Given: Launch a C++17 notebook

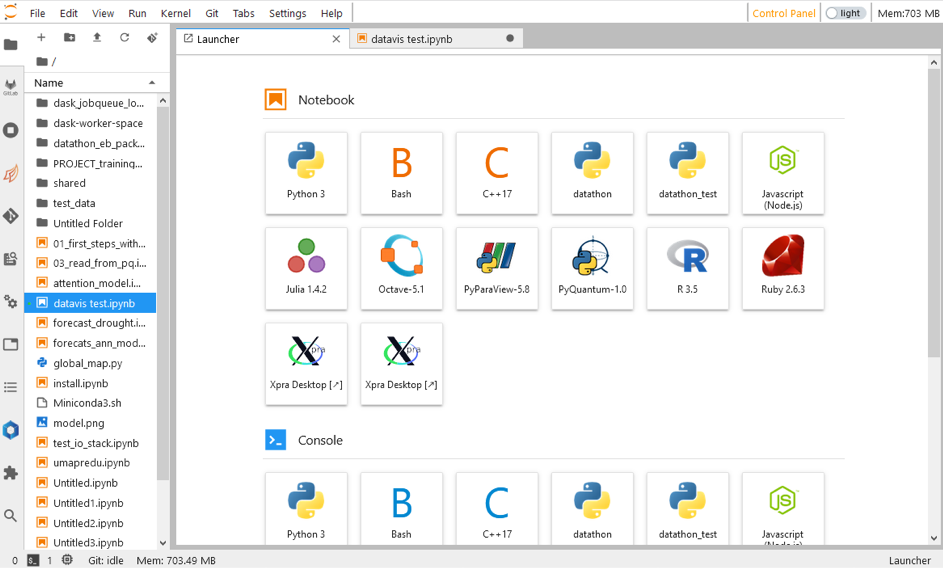Looking at the screenshot, I should click(x=497, y=173).
